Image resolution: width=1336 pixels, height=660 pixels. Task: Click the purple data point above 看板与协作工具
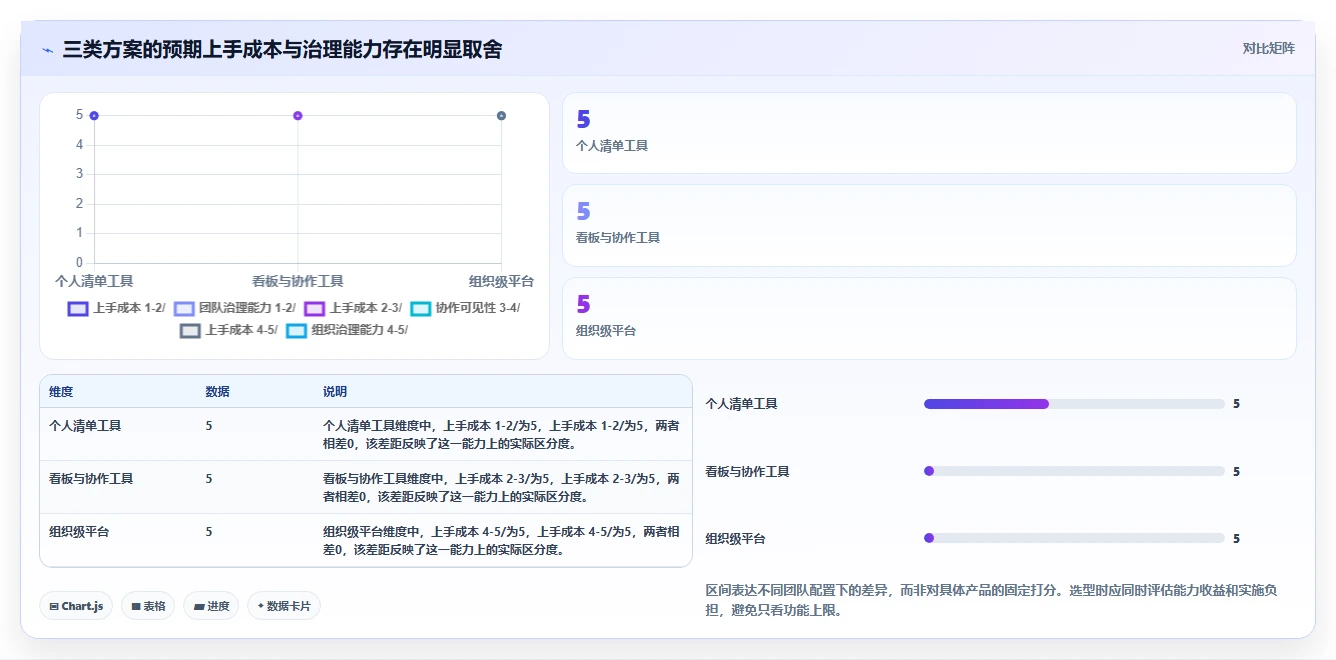click(298, 116)
